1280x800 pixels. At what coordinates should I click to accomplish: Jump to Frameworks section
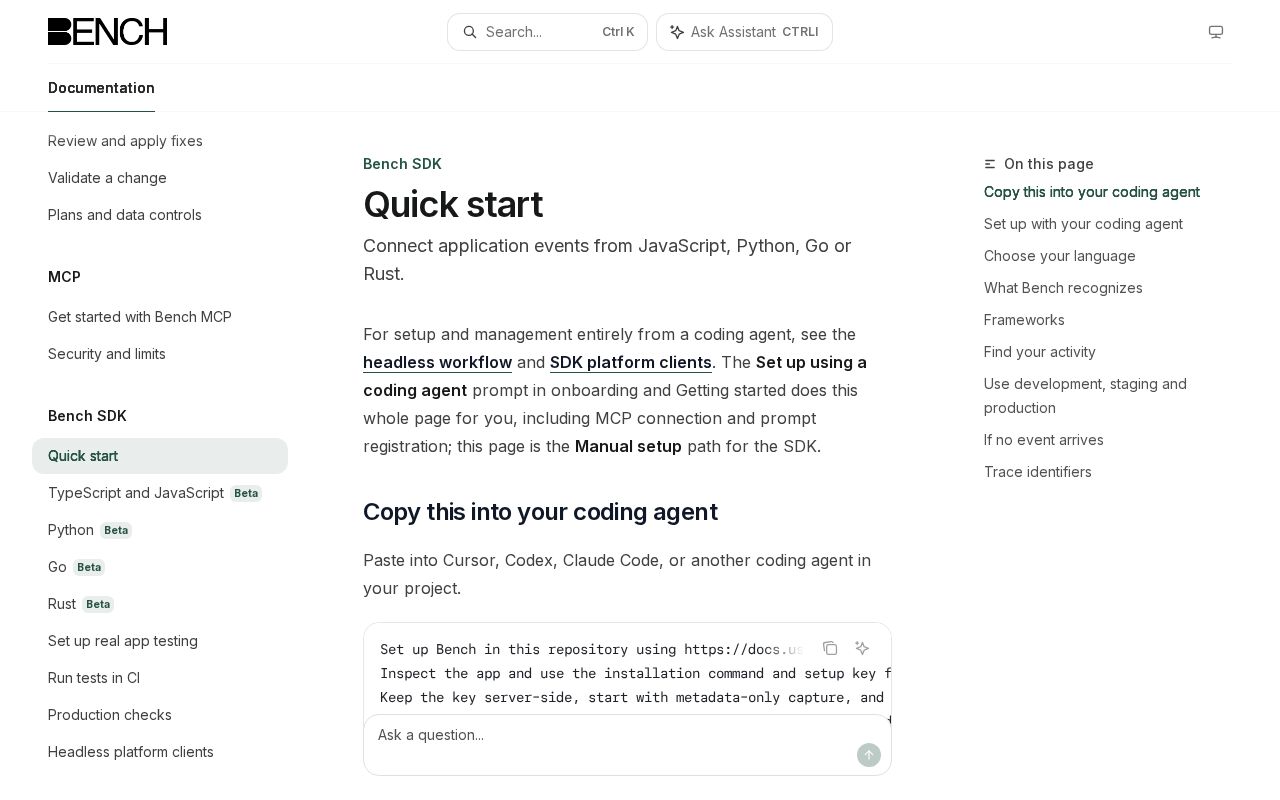pyautogui.click(x=1024, y=320)
